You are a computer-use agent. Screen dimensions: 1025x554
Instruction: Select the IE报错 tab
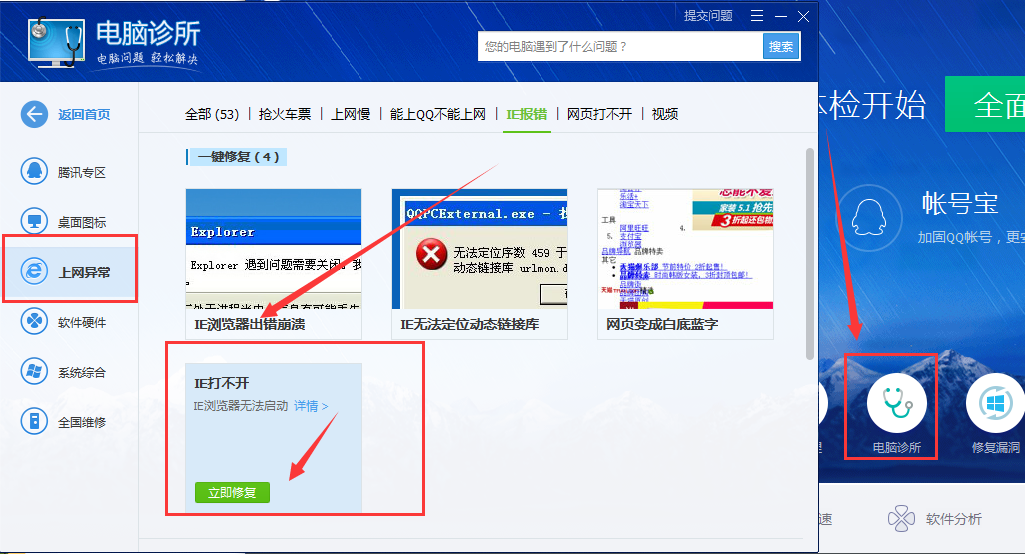pyautogui.click(x=527, y=114)
